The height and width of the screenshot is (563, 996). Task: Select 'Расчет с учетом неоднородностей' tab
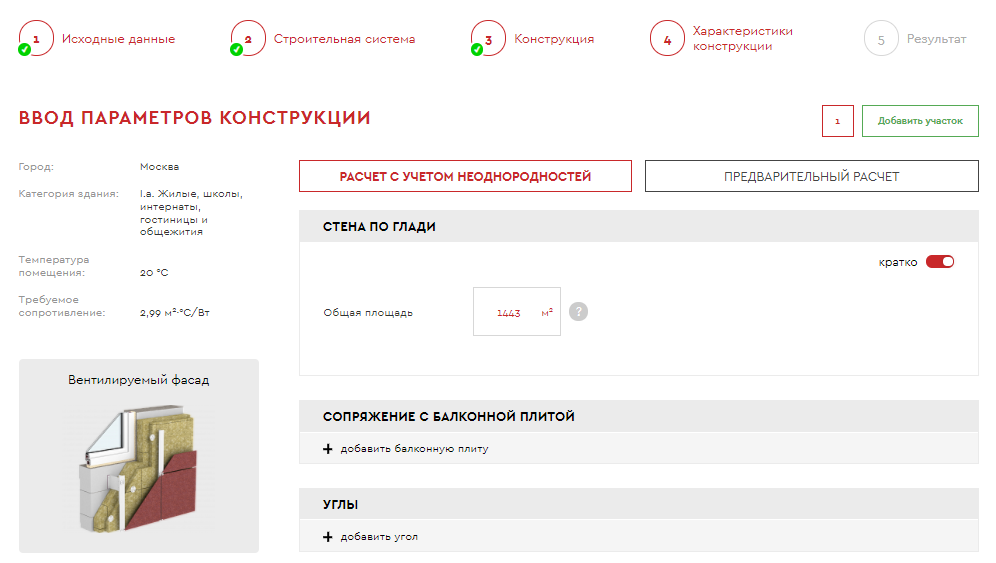coord(465,176)
